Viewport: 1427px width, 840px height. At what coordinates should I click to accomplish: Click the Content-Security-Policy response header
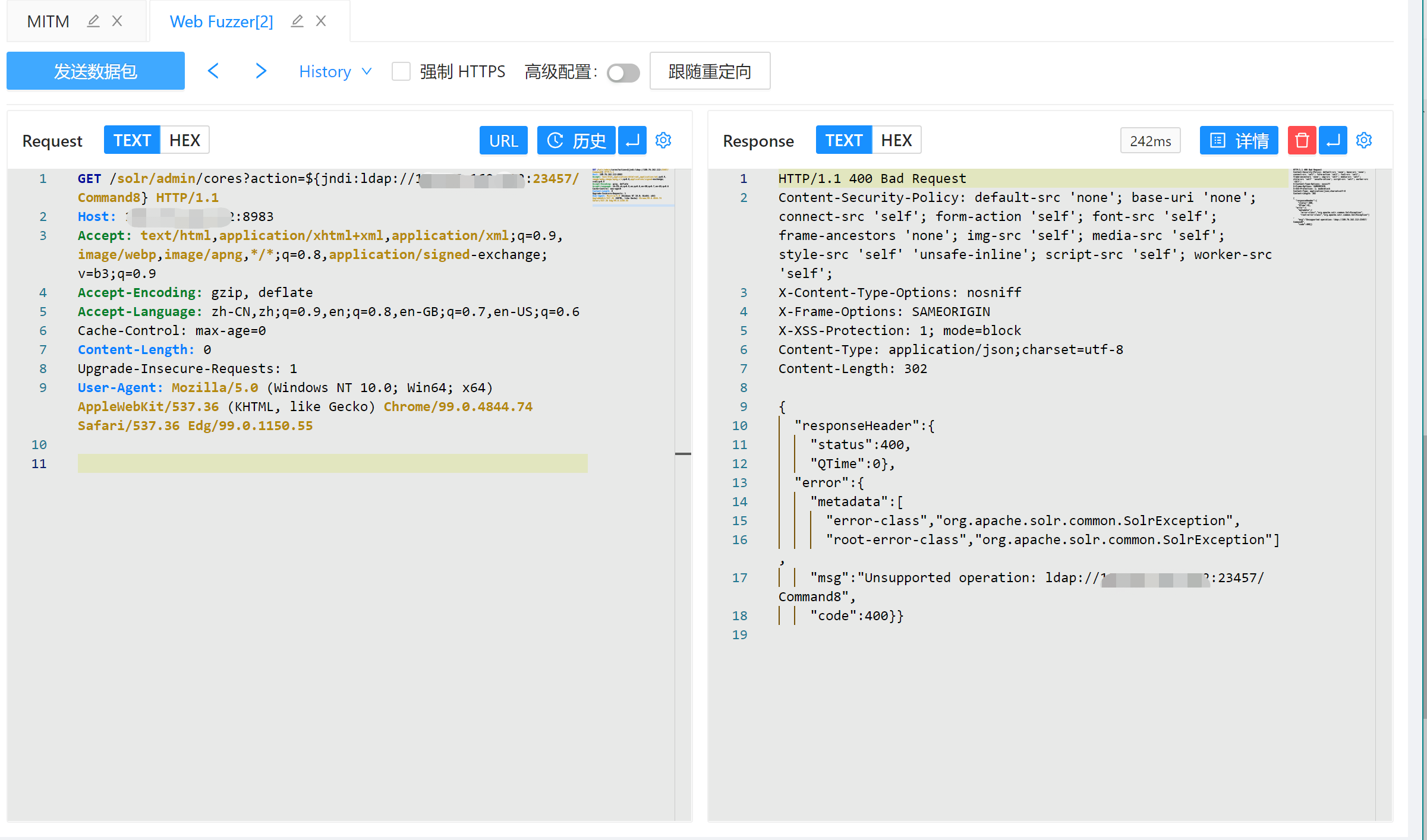1026,236
